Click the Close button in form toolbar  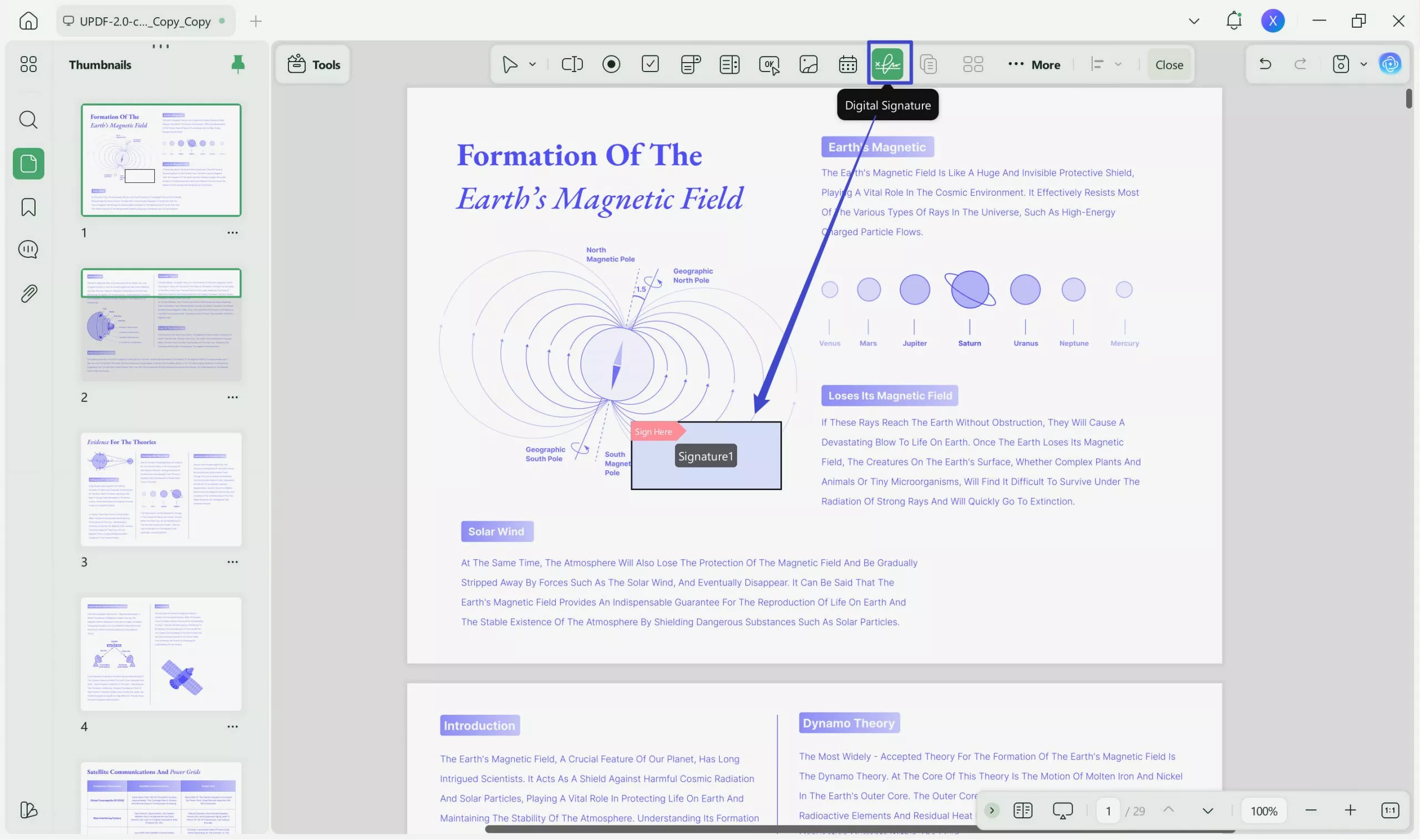1169,64
